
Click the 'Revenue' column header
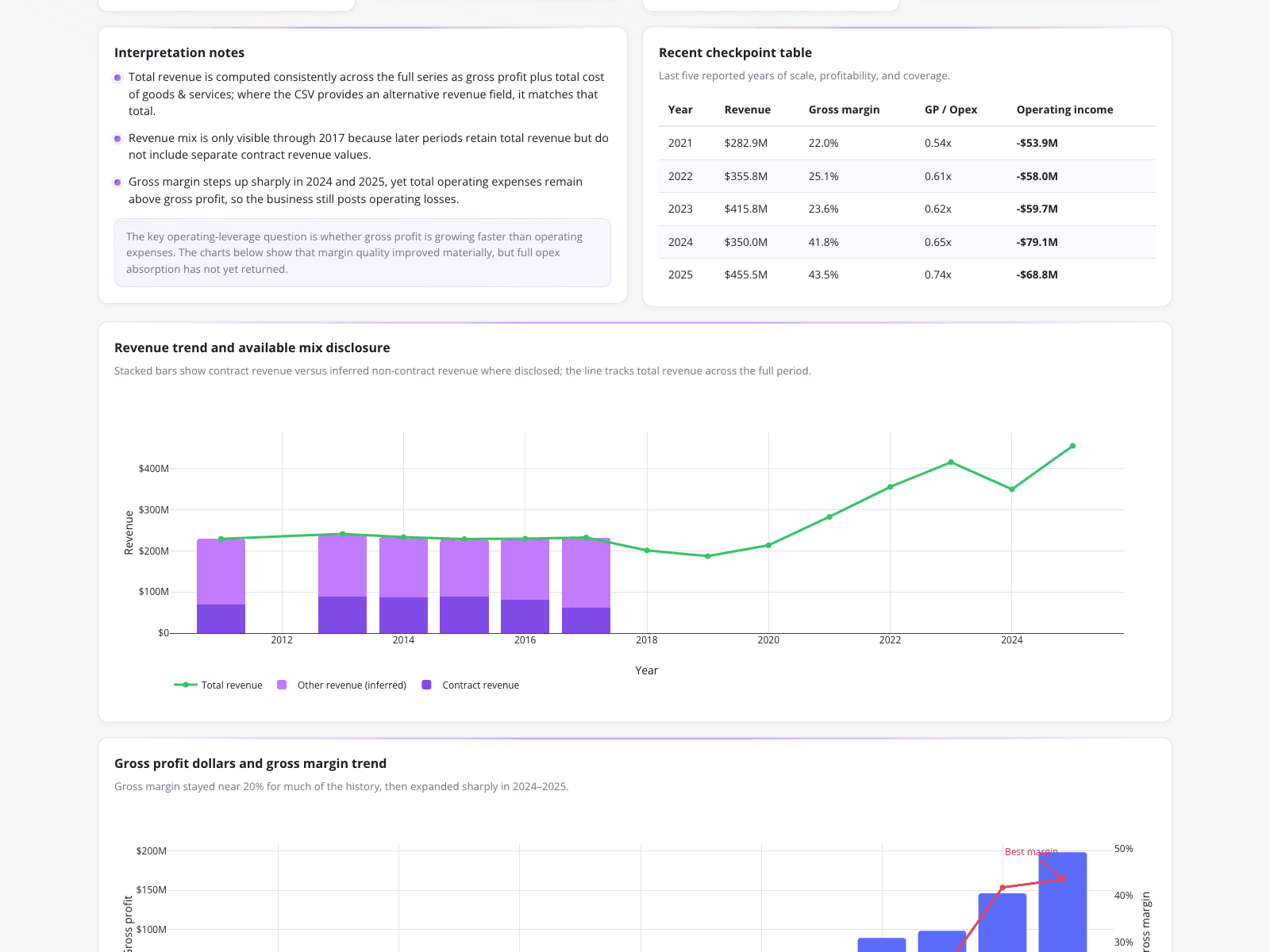click(x=748, y=109)
